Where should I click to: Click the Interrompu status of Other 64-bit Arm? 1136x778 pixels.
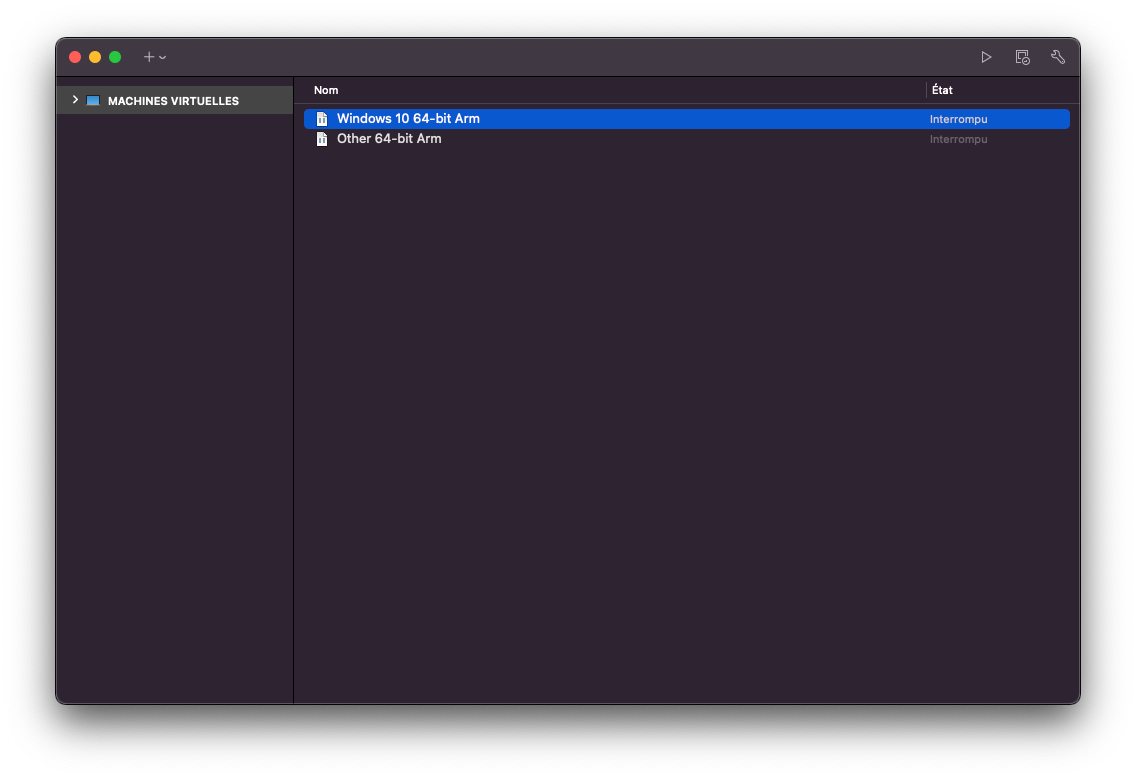pyautogui.click(x=958, y=139)
